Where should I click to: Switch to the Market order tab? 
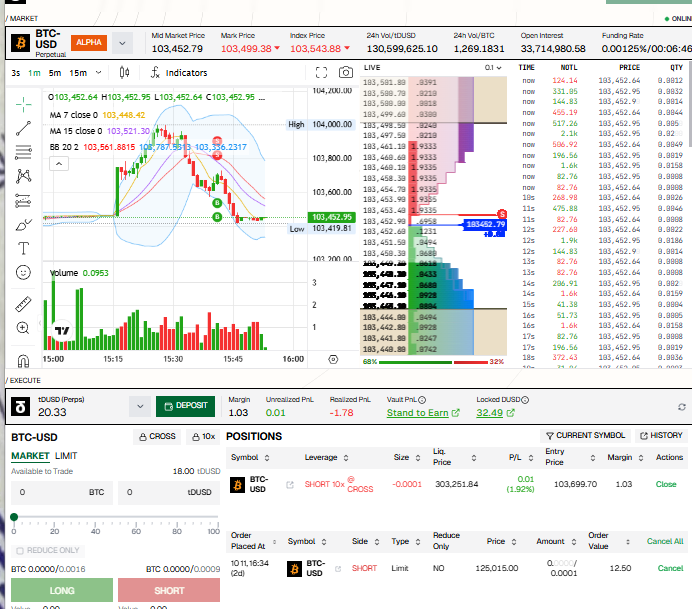click(30, 456)
